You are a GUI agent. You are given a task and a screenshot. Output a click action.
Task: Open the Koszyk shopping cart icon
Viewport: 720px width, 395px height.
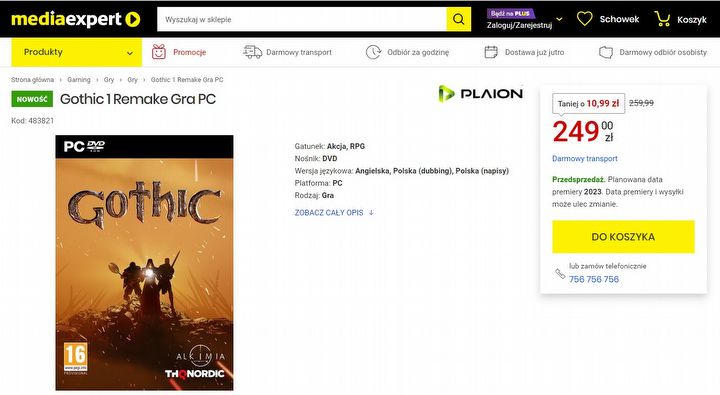pyautogui.click(x=662, y=19)
